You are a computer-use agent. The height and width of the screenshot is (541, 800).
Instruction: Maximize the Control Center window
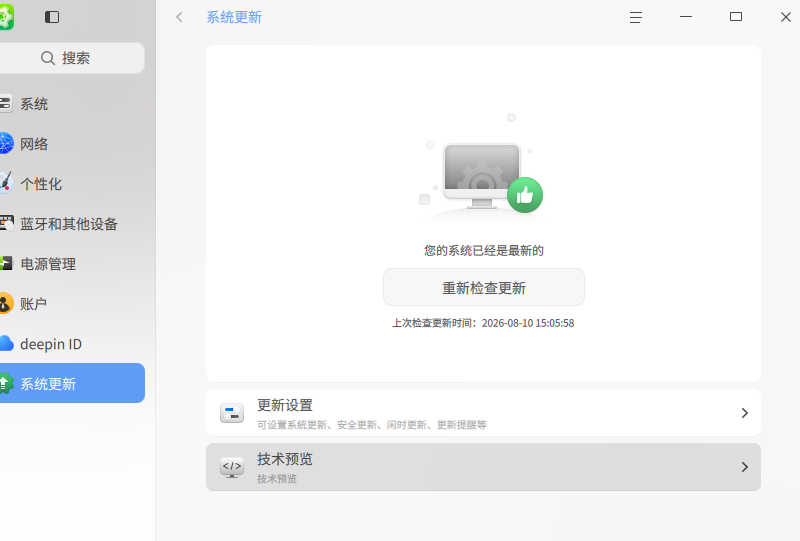click(736, 17)
